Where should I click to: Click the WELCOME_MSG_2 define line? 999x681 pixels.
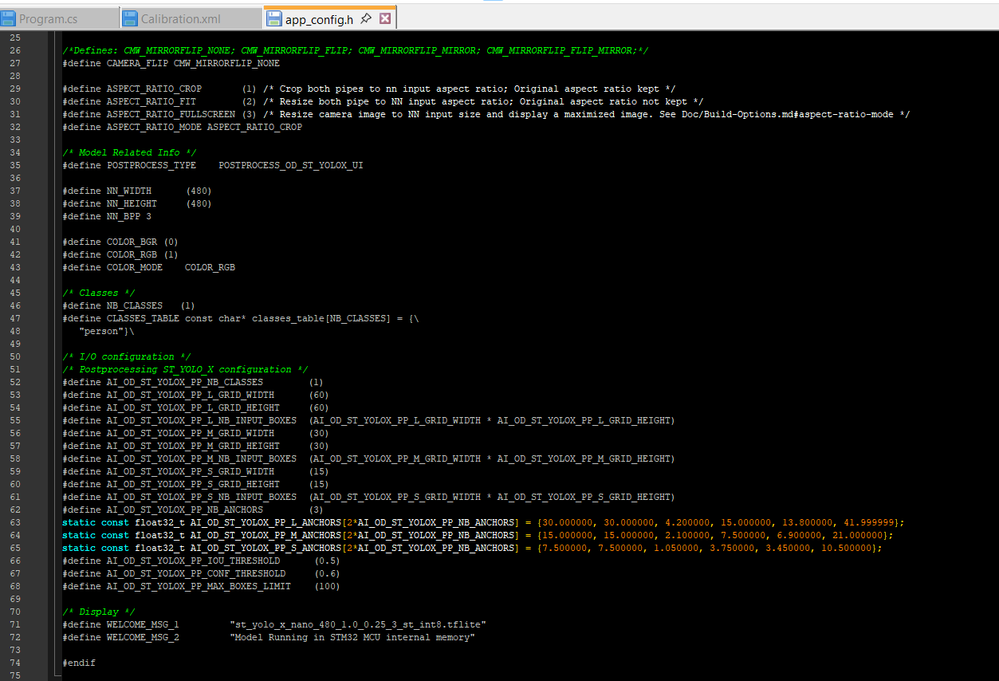[x=268, y=636]
